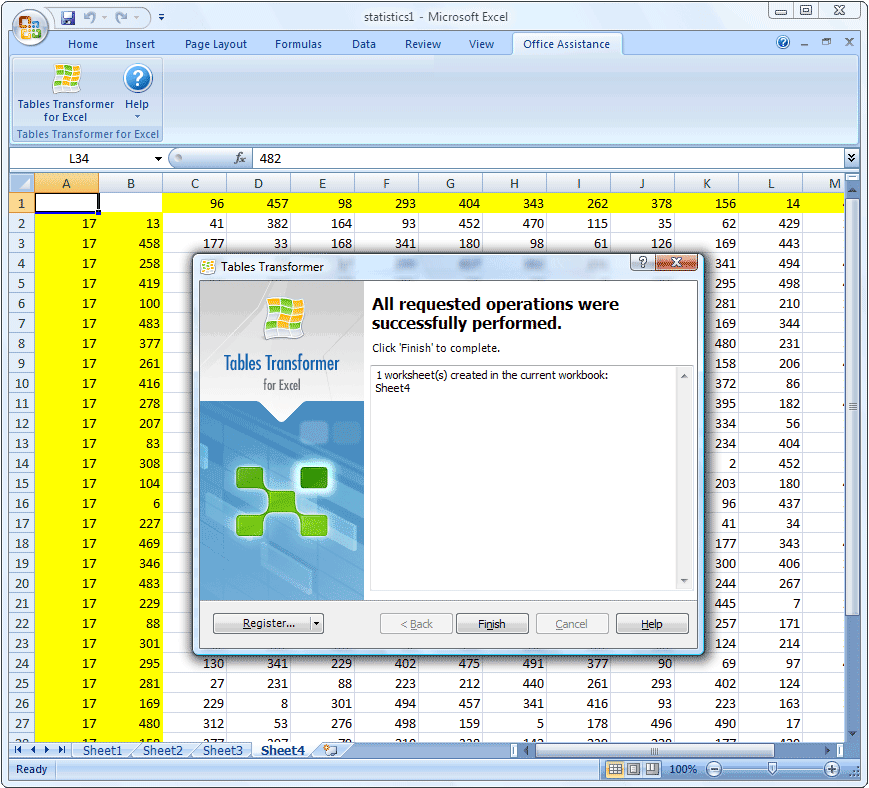Select cell B3 containing 458
Image resolution: width=869 pixels, height=788 pixels.
coord(131,243)
